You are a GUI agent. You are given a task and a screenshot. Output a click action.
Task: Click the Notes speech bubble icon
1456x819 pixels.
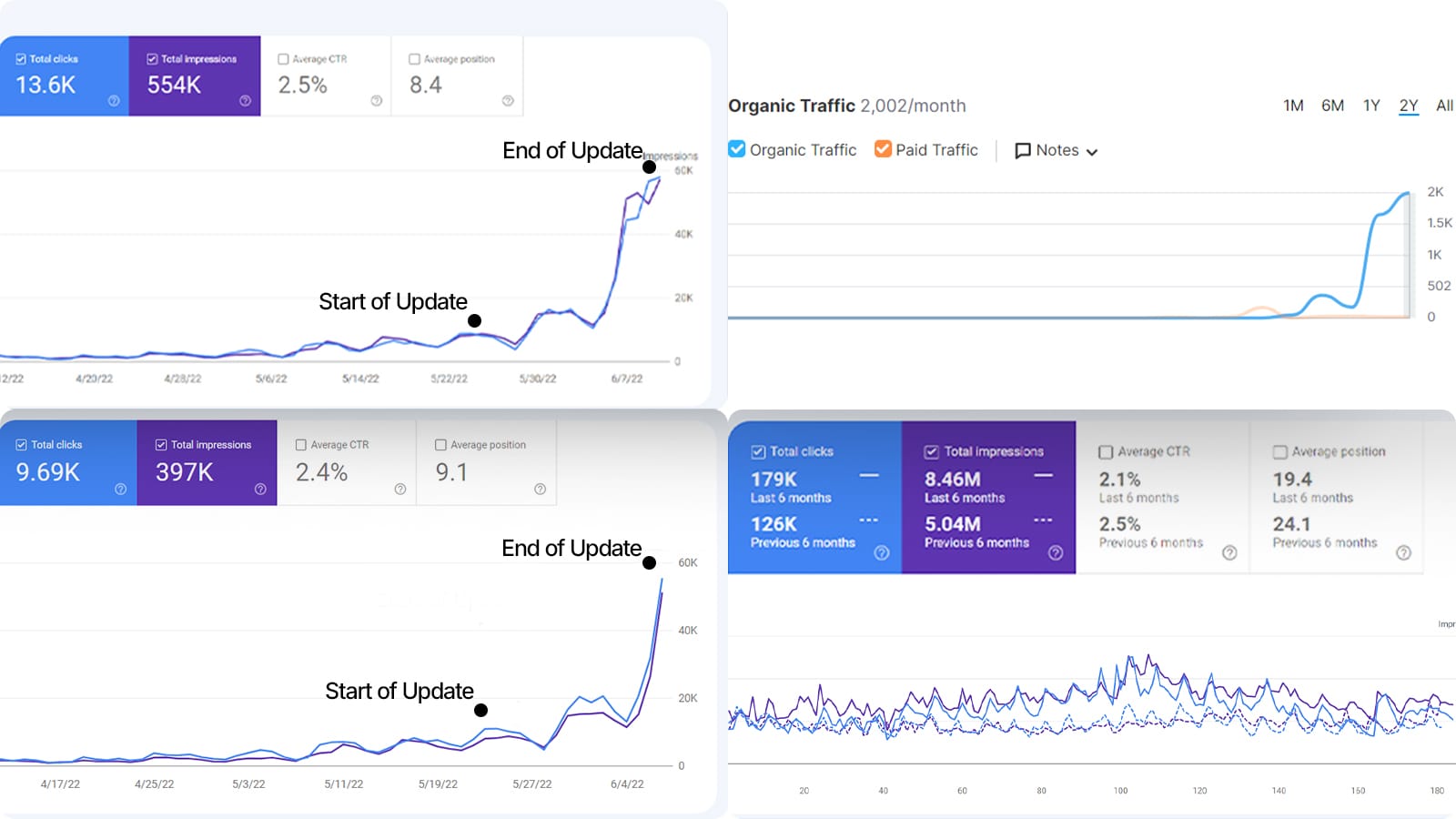(1023, 151)
